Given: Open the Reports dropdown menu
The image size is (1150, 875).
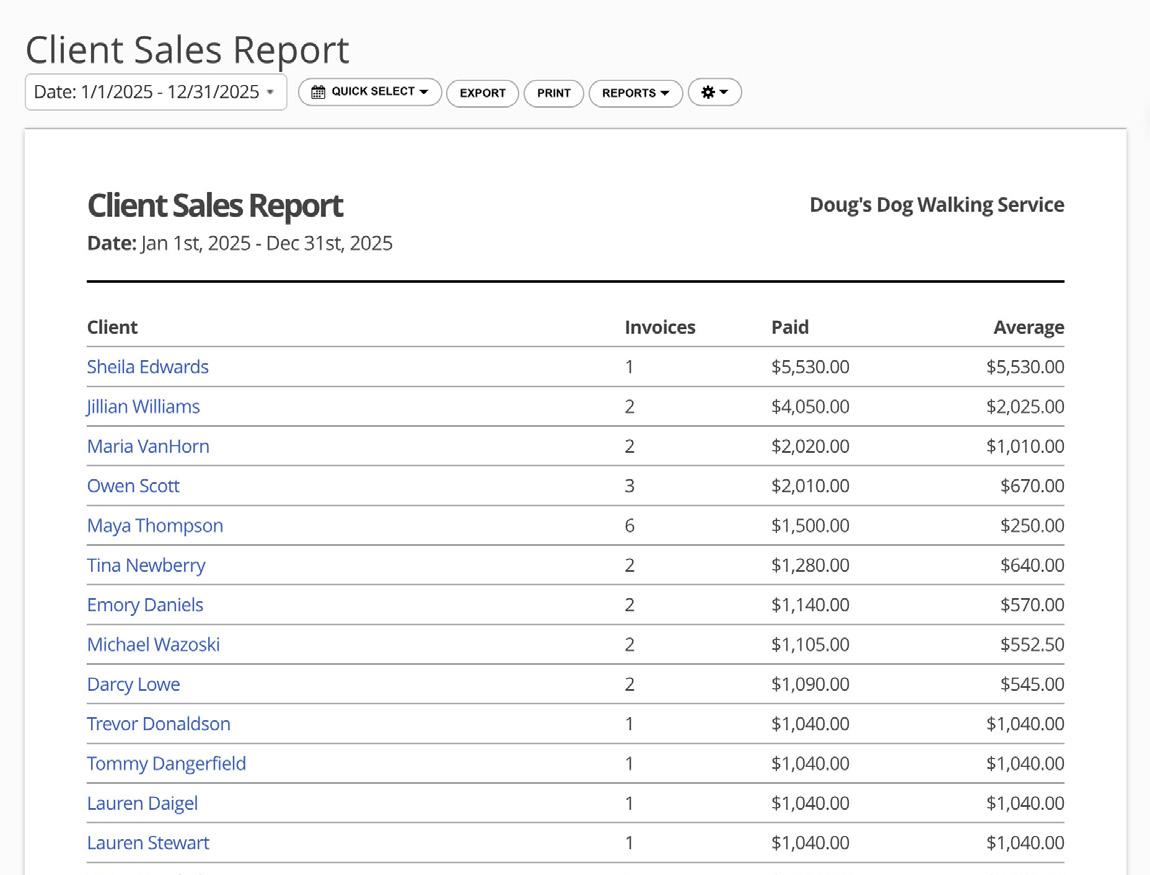Looking at the screenshot, I should [x=635, y=93].
